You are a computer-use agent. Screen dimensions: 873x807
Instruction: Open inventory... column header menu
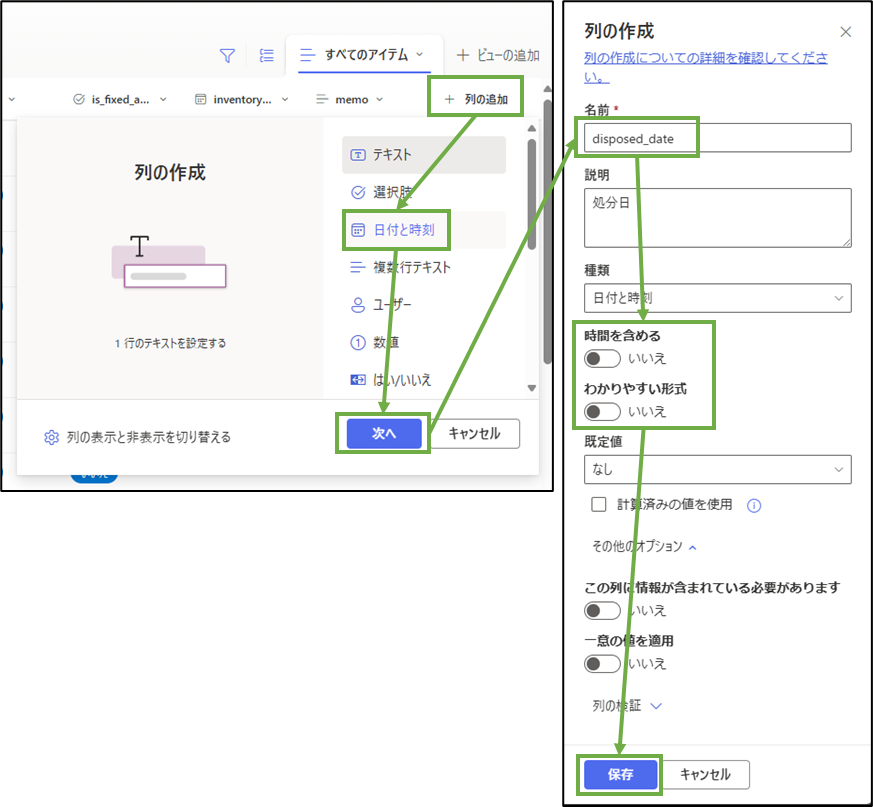(x=242, y=99)
